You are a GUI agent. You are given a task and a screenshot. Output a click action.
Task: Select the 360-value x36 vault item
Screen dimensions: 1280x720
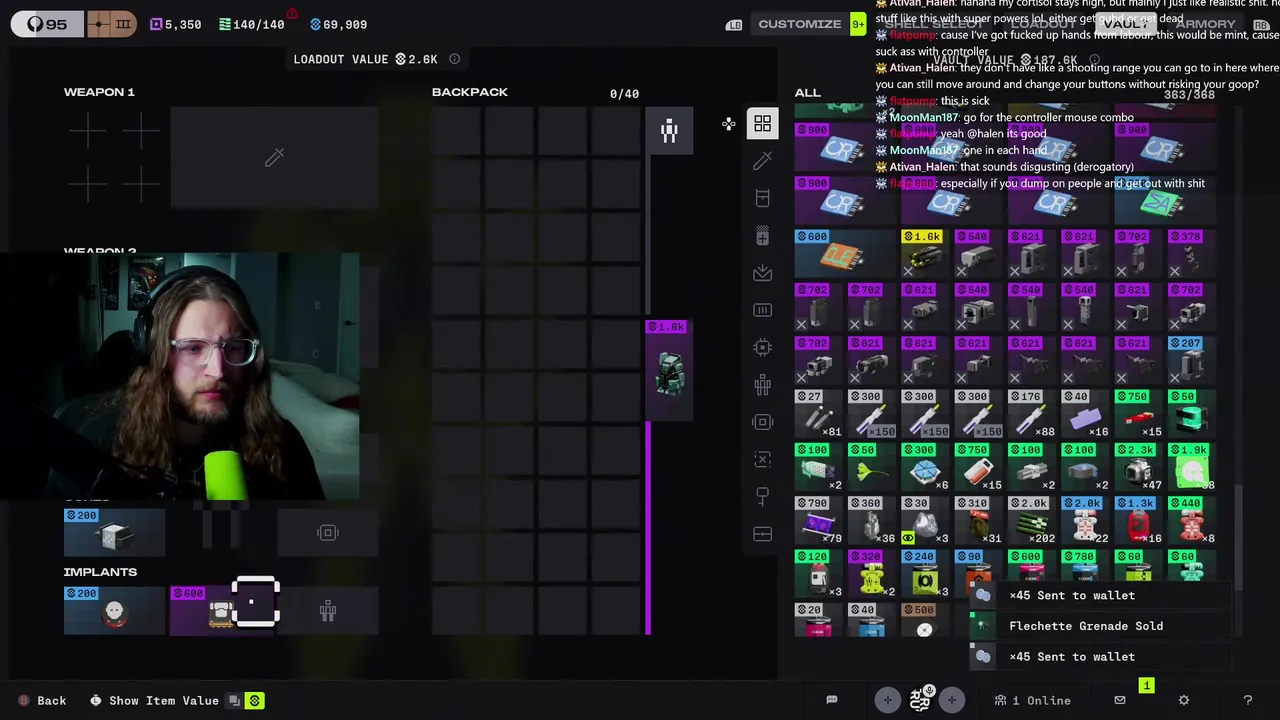(x=872, y=520)
